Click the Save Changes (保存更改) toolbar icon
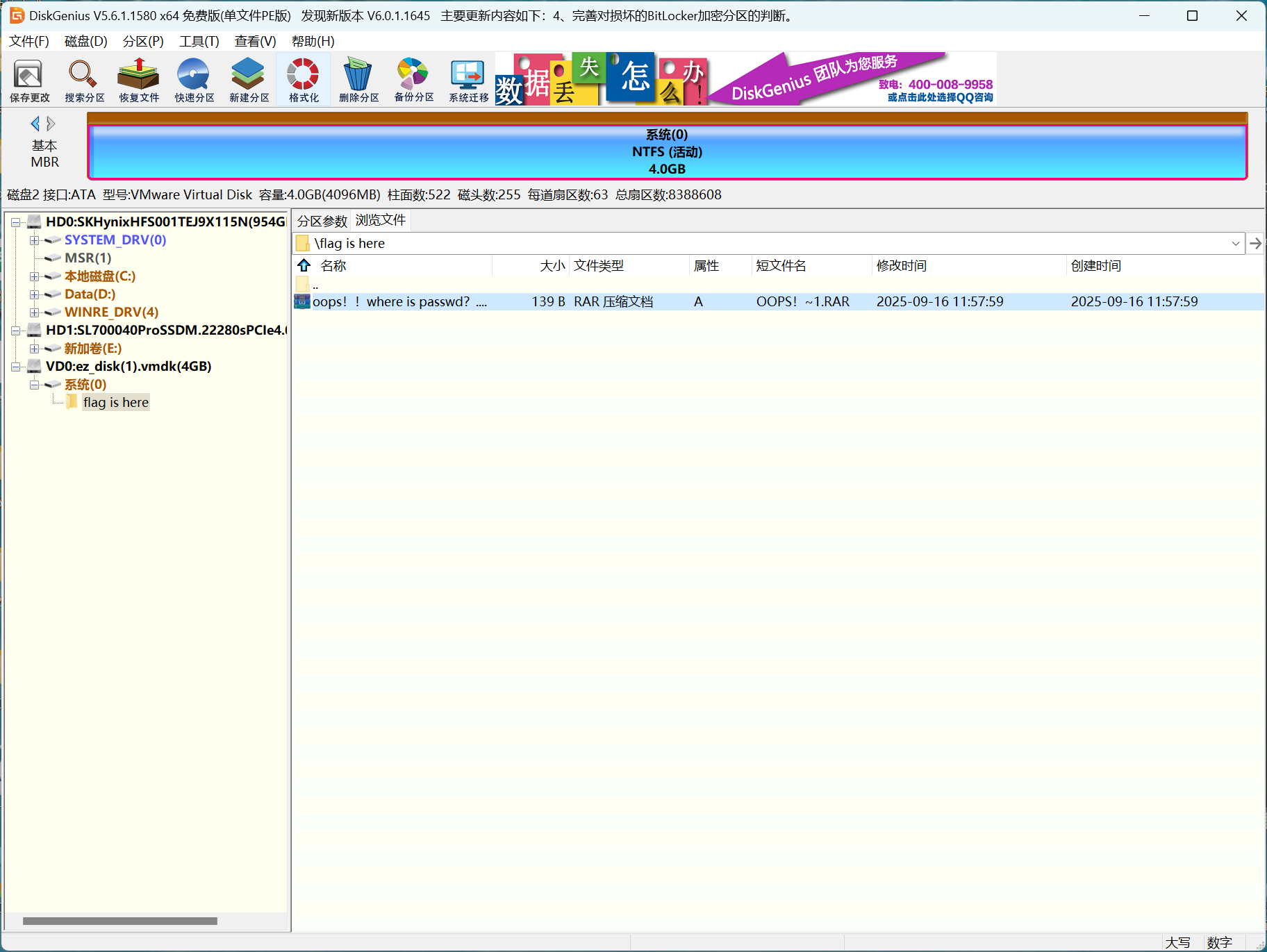 click(x=29, y=80)
